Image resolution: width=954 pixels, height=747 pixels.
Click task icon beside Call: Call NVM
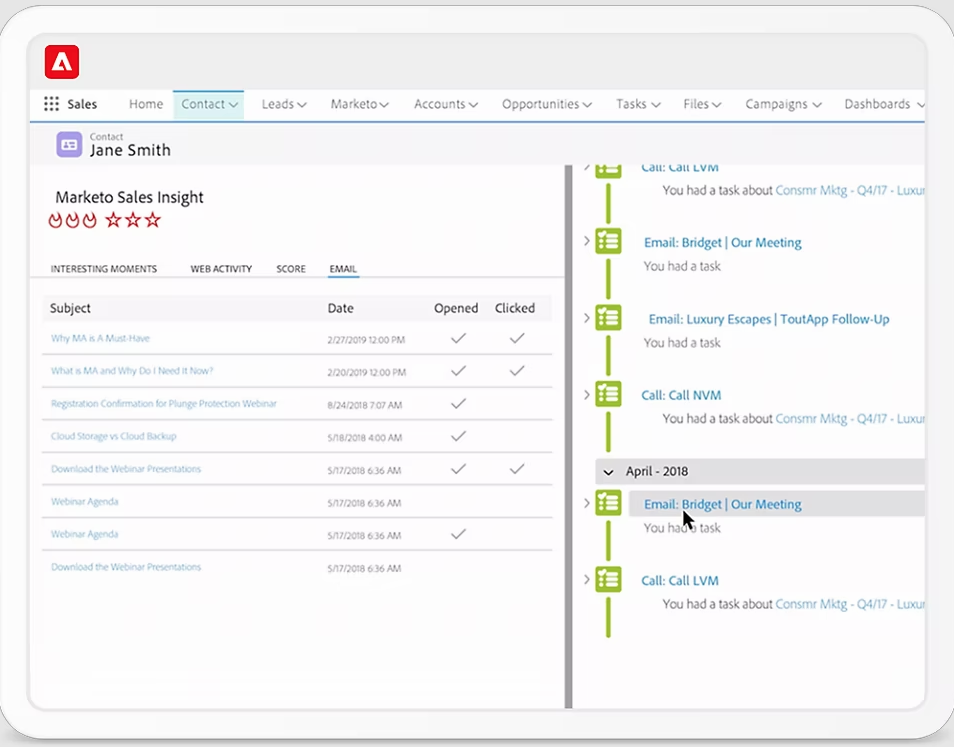coord(608,394)
